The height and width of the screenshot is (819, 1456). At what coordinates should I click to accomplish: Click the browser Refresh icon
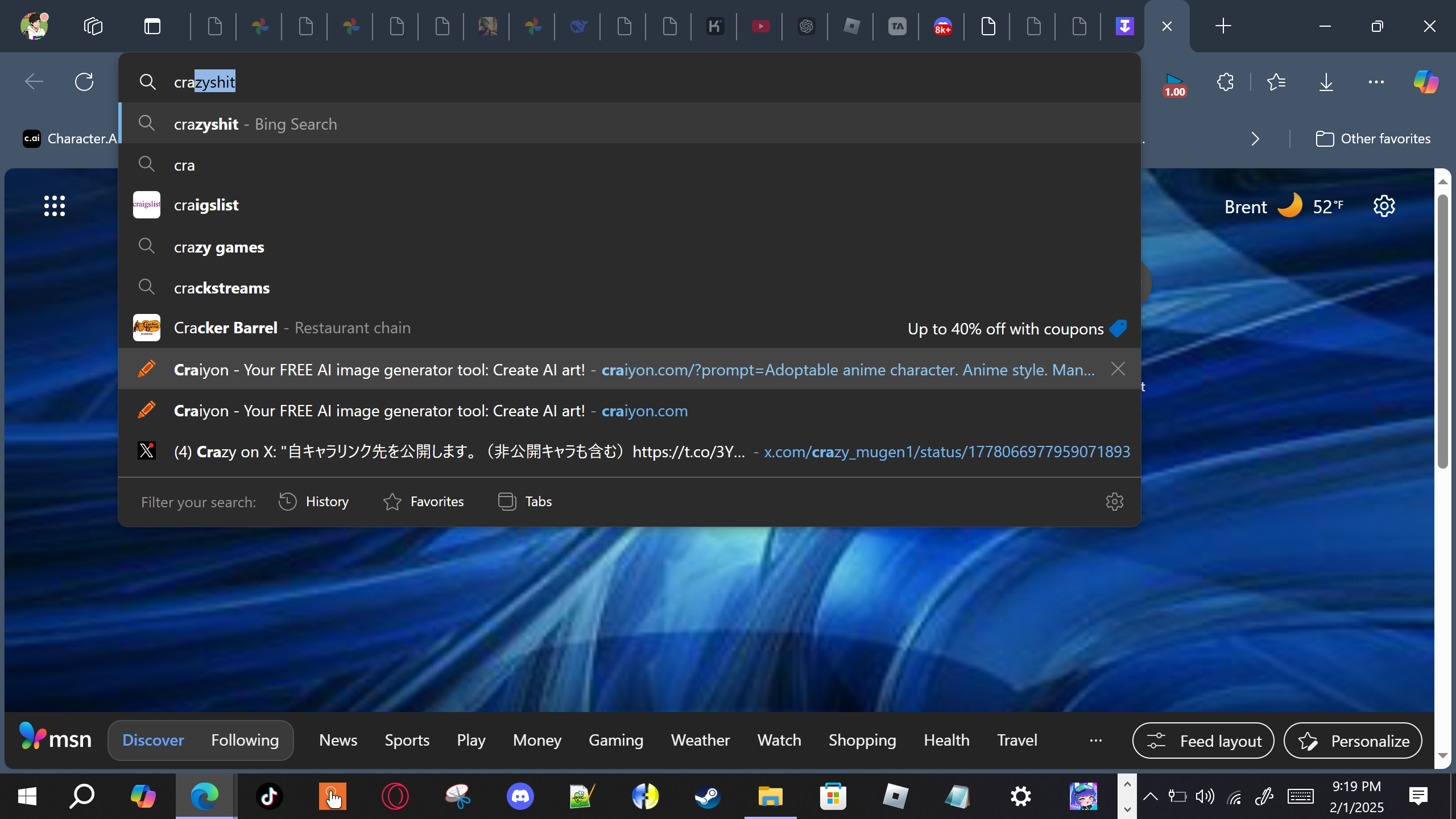tap(84, 82)
